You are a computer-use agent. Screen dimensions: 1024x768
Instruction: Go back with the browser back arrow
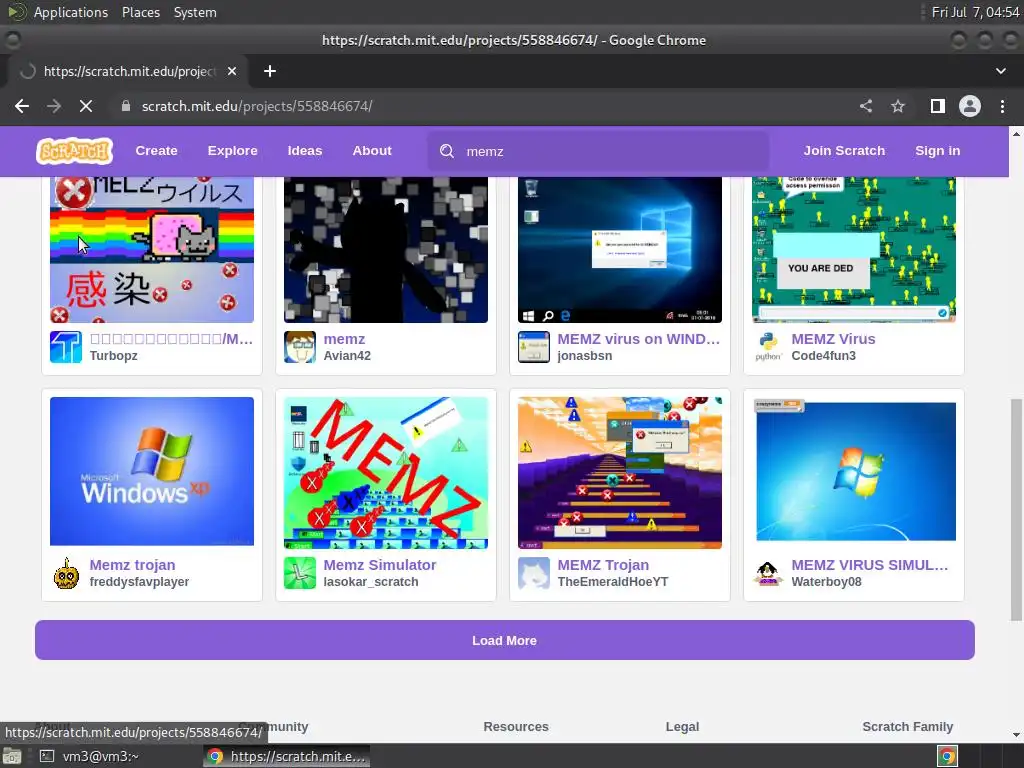coord(22,106)
